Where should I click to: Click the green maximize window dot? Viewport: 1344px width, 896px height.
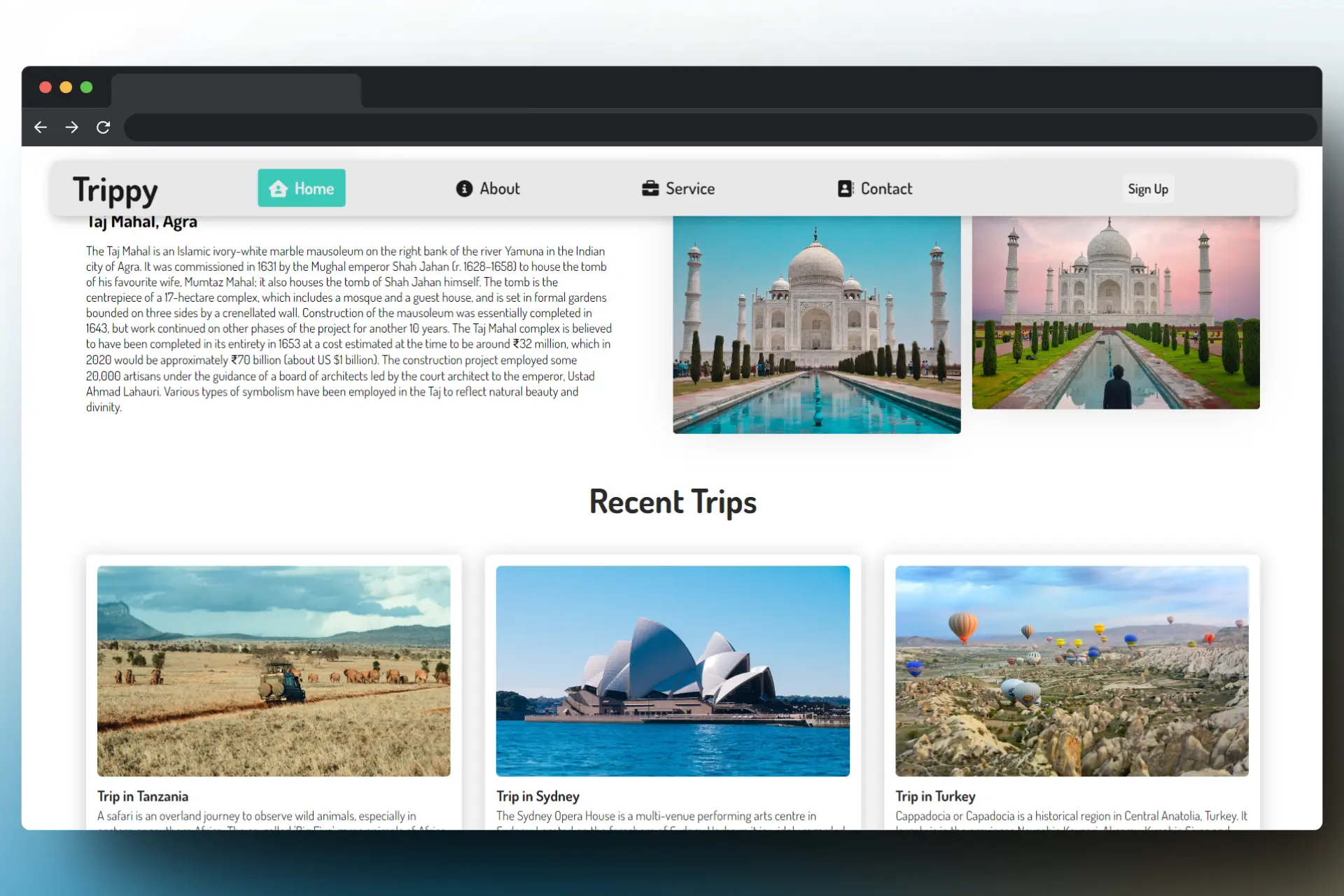pos(86,87)
